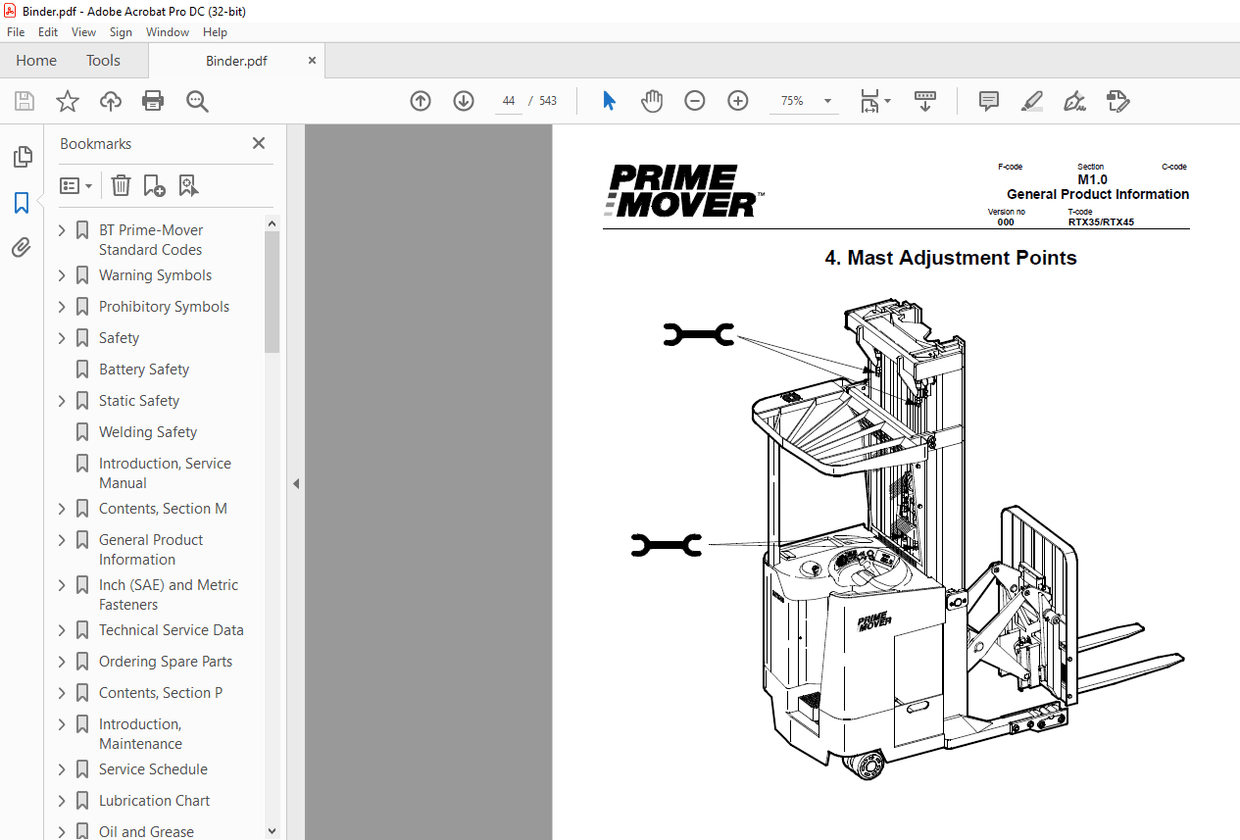Open the bookmark options menu
This screenshot has height=840, width=1240.
pos(76,185)
